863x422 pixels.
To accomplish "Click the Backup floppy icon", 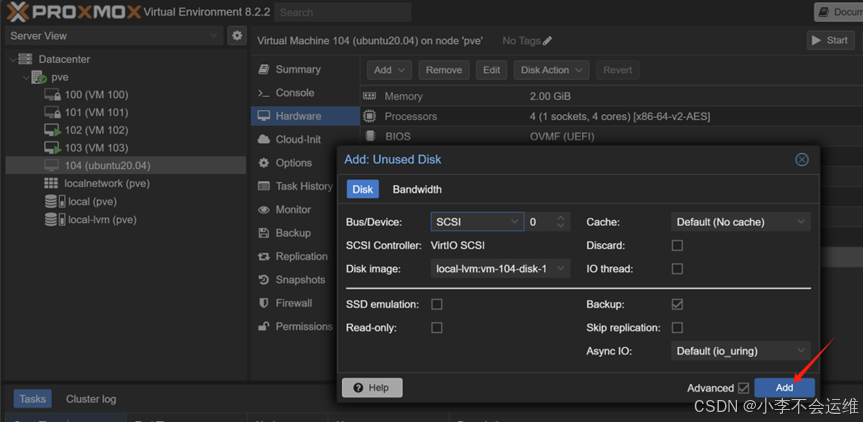I will [x=264, y=233].
